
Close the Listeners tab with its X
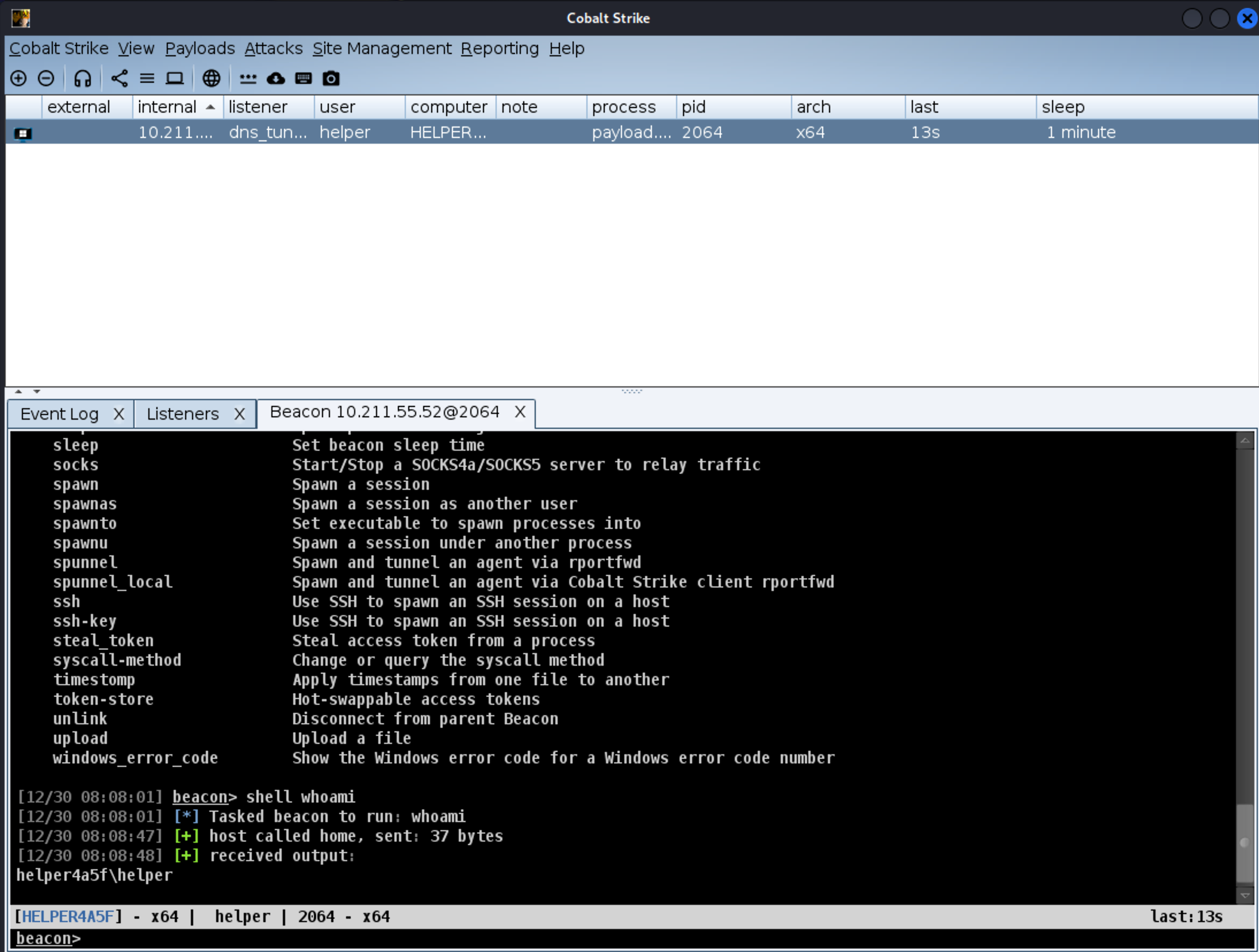240,414
